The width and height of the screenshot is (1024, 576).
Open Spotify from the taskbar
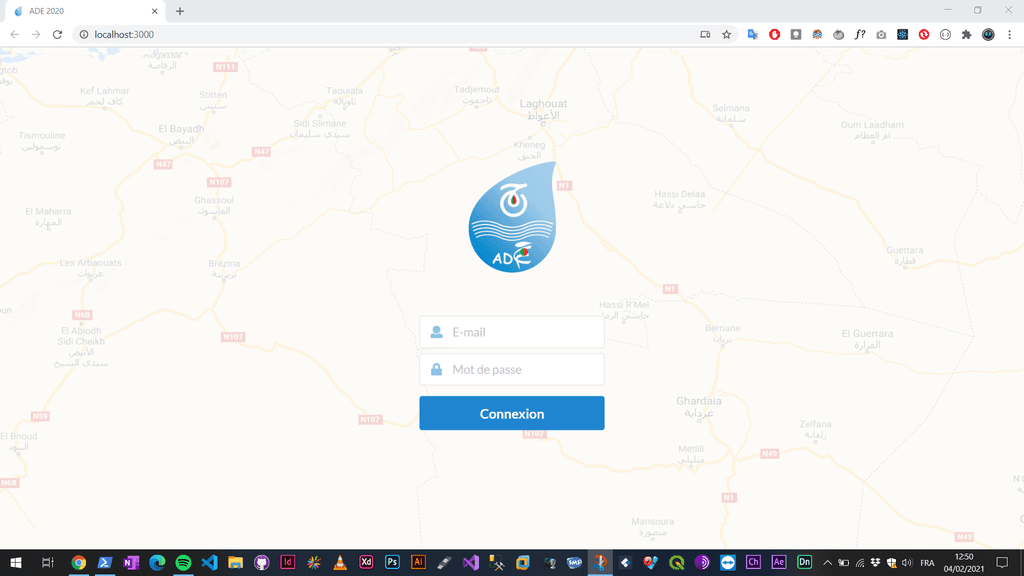click(183, 562)
